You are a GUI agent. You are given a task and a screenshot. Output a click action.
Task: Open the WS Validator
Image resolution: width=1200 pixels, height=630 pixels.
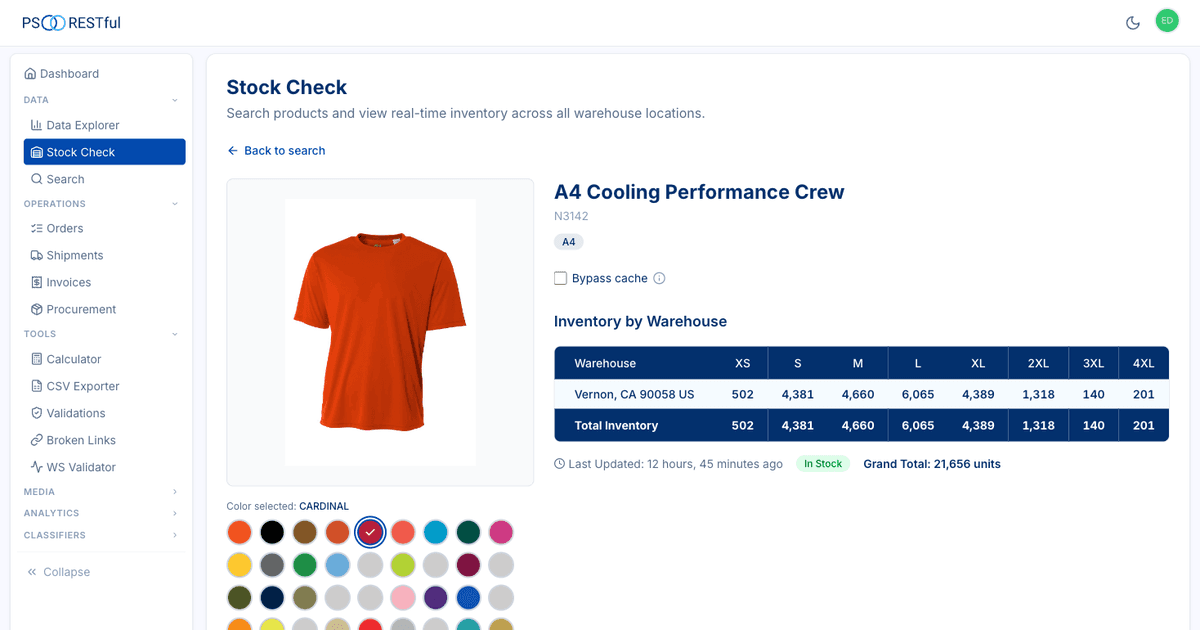pos(80,466)
